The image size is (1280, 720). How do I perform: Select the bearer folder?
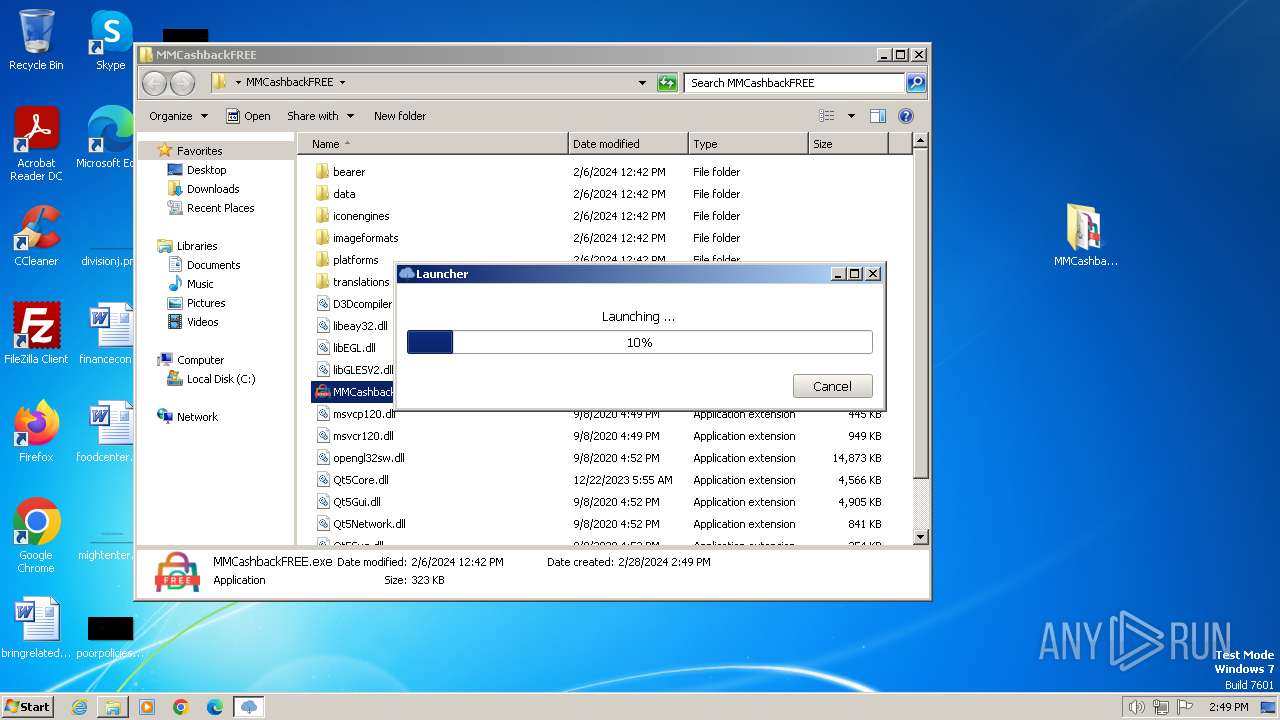coord(349,172)
